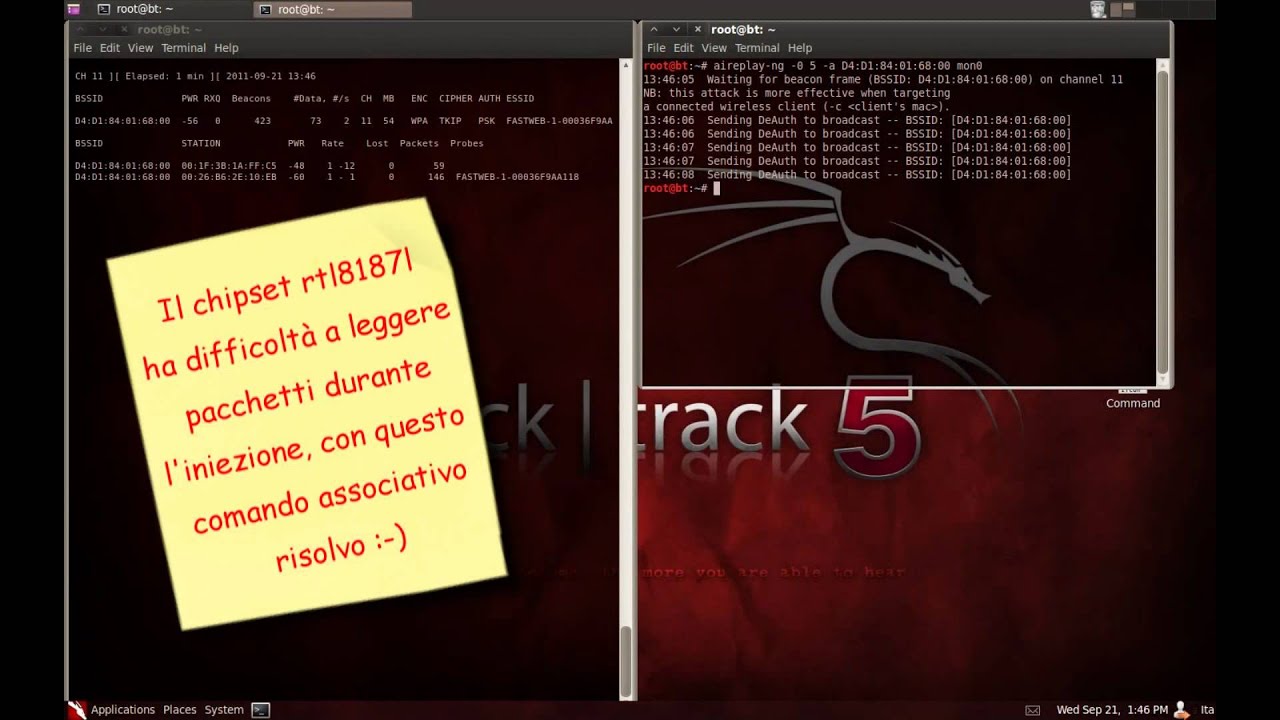Close the left airodump terminal window

(x=124, y=30)
